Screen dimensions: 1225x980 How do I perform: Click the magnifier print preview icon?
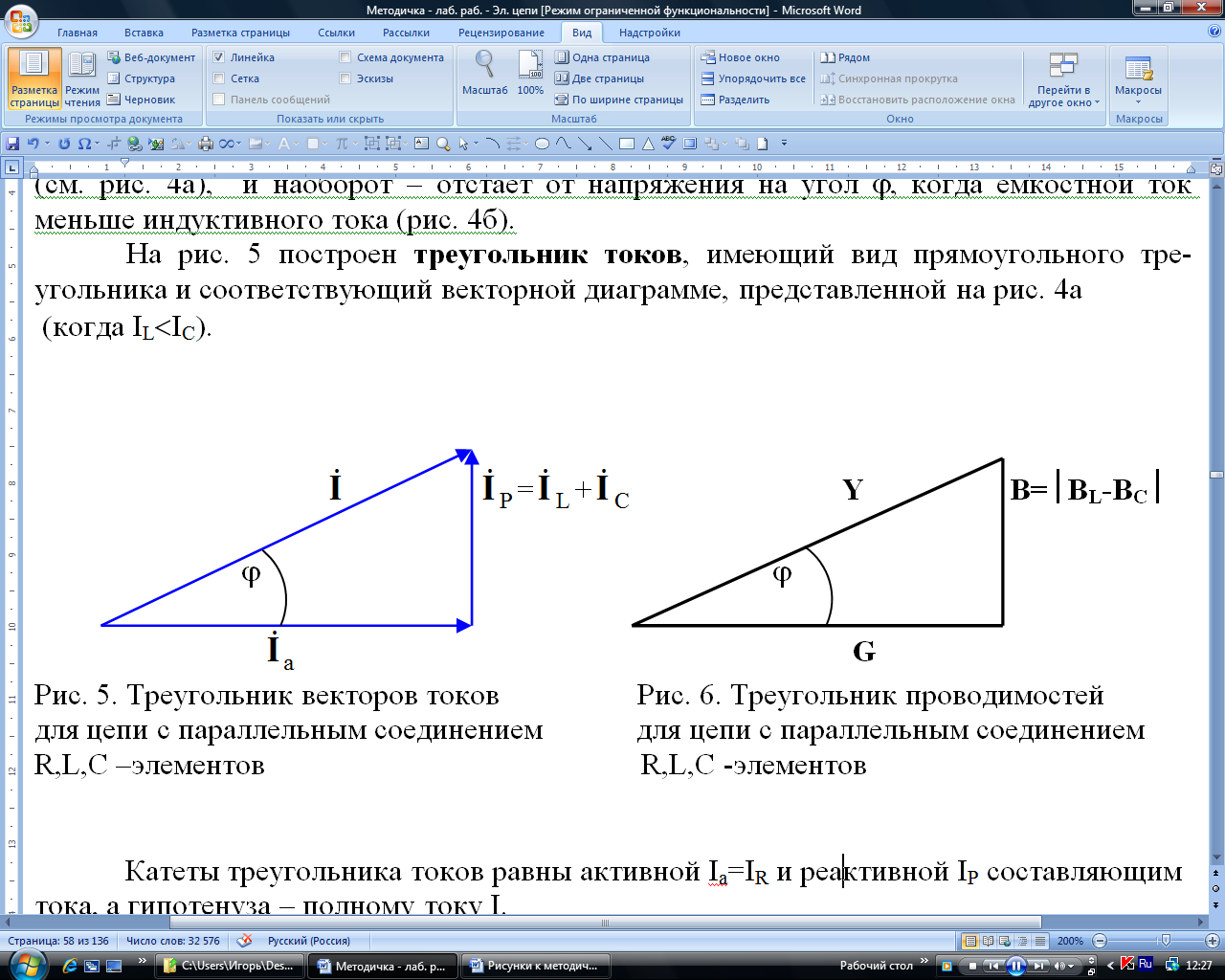[443, 144]
